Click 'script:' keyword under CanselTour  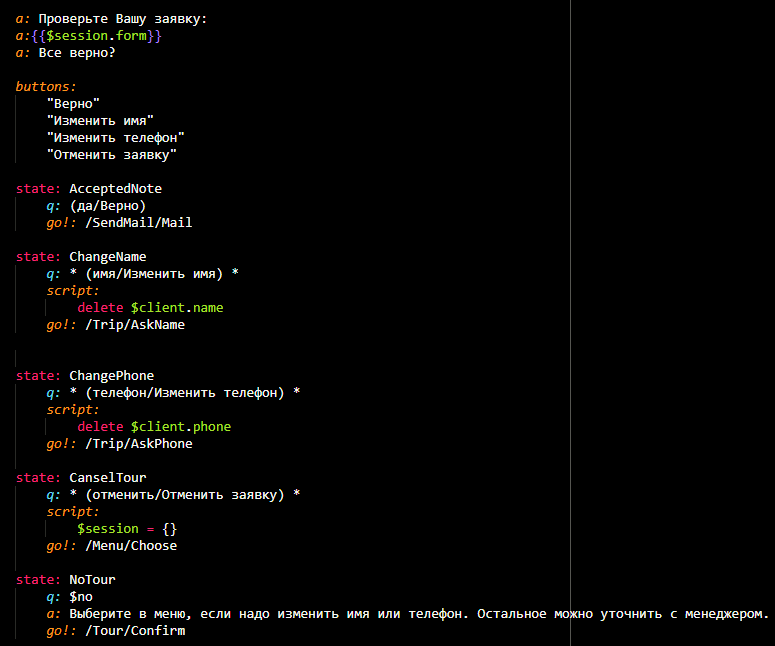(x=73, y=512)
